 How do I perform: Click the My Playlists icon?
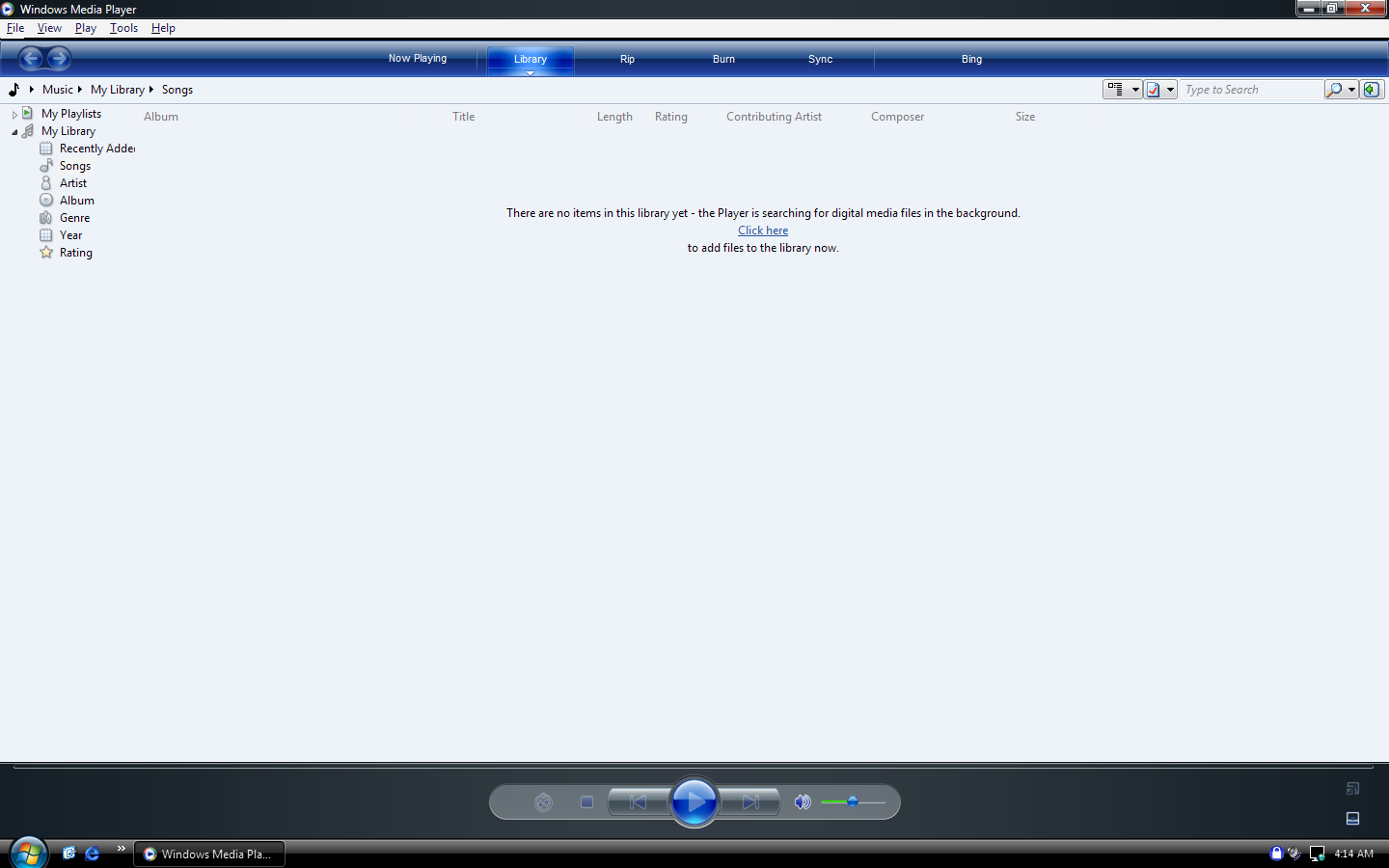tap(28, 114)
